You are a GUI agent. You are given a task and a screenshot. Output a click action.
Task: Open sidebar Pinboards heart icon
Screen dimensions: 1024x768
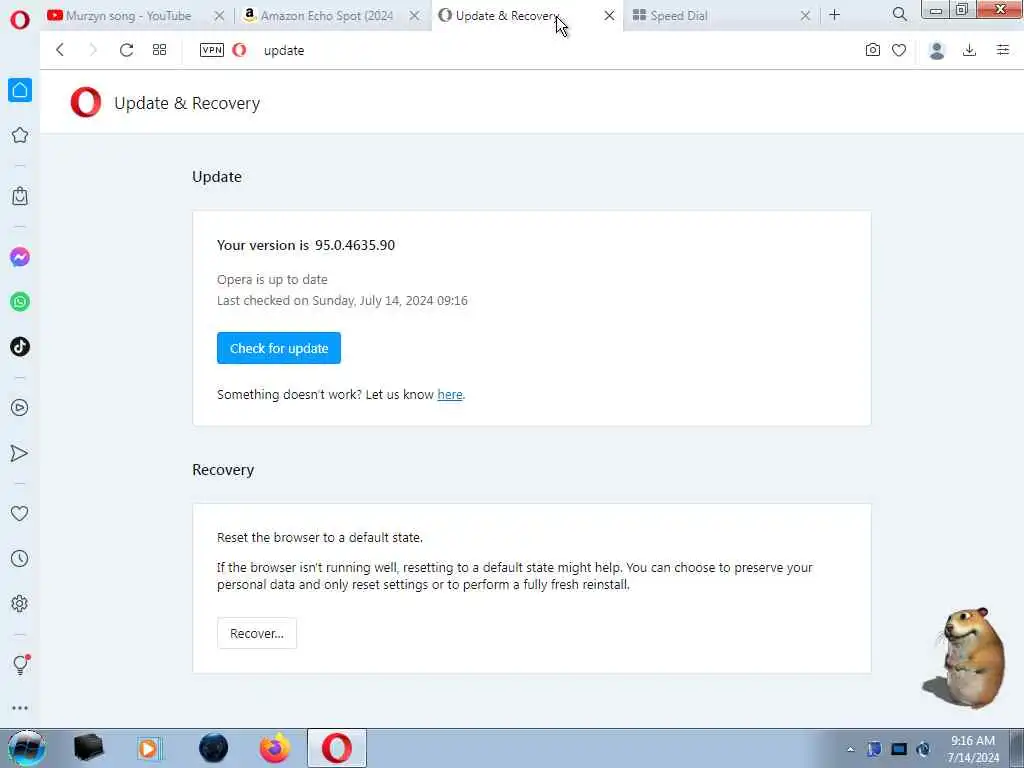coord(20,514)
